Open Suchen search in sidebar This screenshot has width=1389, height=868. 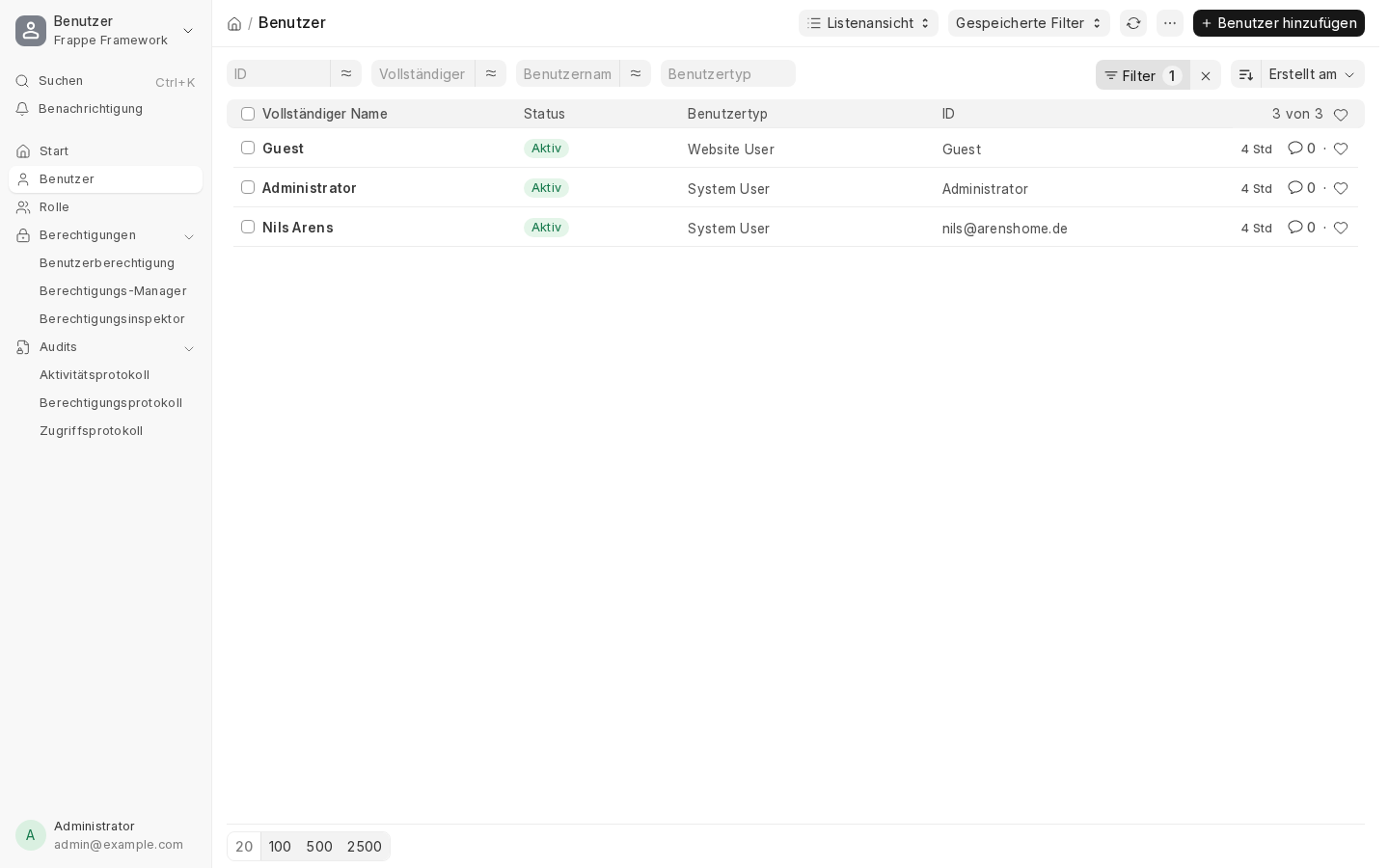[x=105, y=81]
